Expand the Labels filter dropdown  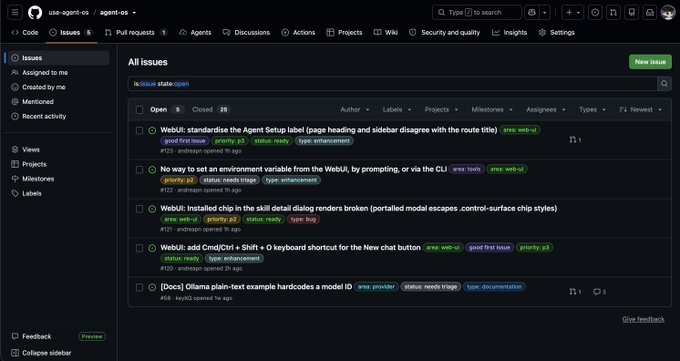[x=397, y=110]
